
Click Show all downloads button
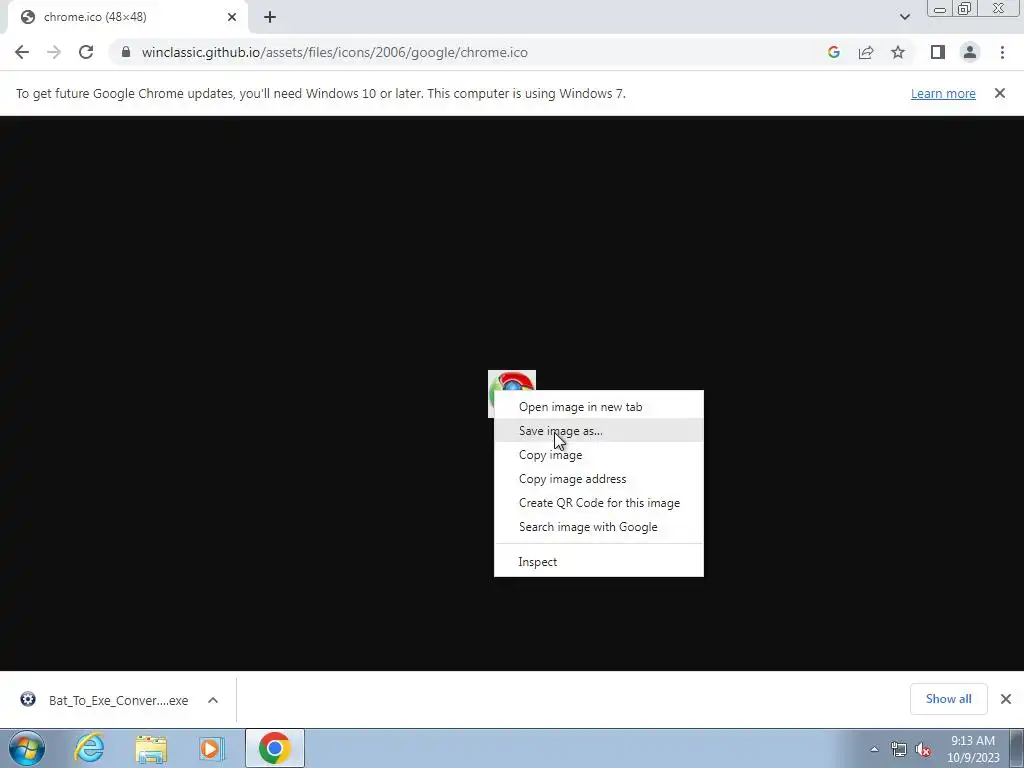[948, 699]
